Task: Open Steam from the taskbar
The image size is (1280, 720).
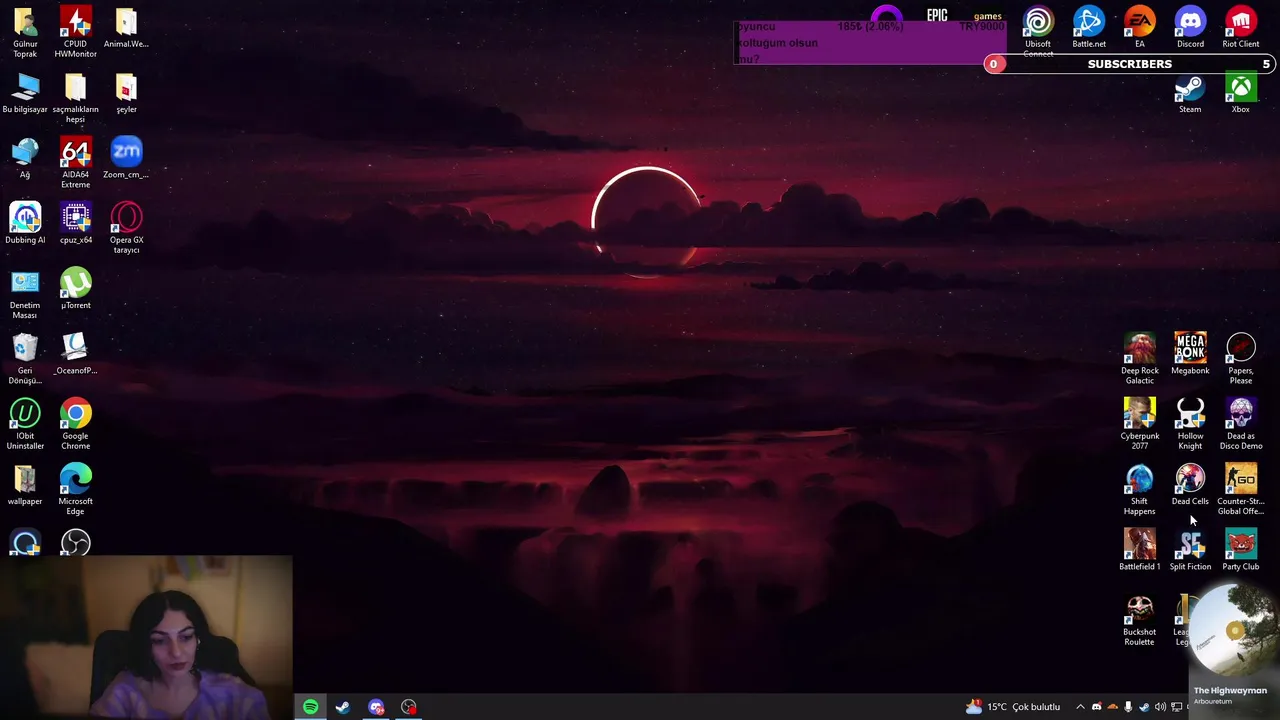Action: pyautogui.click(x=343, y=707)
